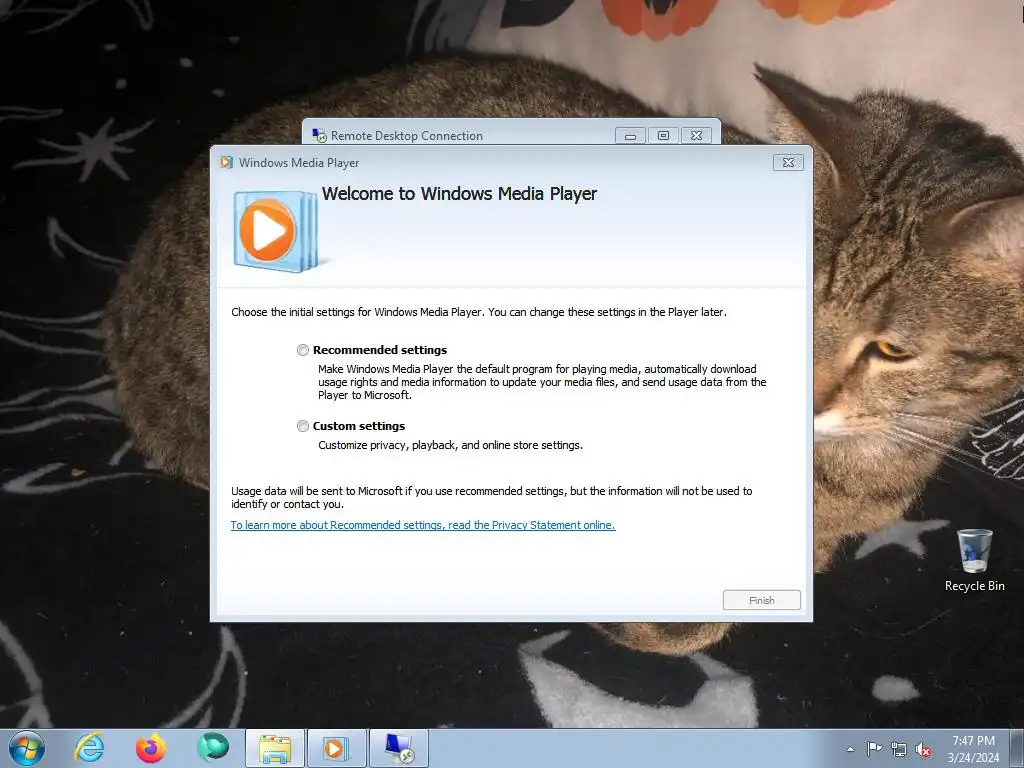The height and width of the screenshot is (768, 1024).
Task: Close the Windows Media Player setup dialog
Action: [788, 163]
